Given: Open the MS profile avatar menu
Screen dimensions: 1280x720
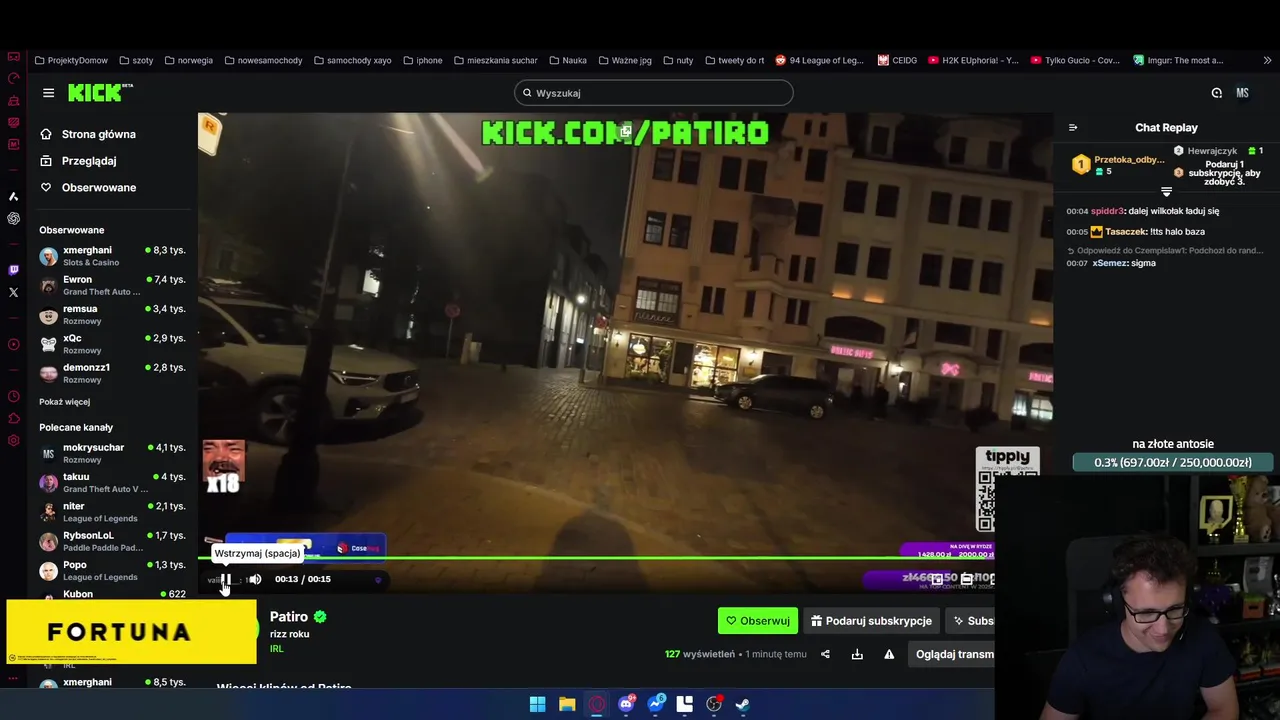Looking at the screenshot, I should pyautogui.click(x=1242, y=93).
